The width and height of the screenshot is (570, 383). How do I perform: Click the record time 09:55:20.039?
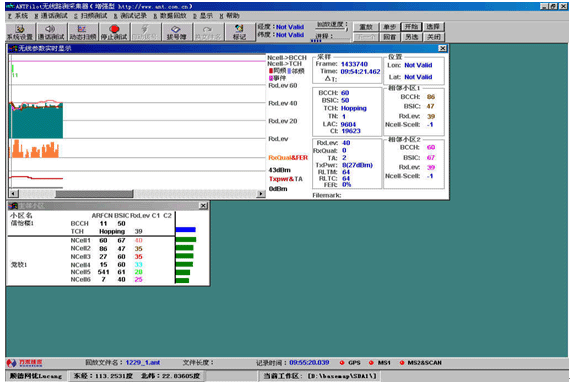(x=309, y=362)
